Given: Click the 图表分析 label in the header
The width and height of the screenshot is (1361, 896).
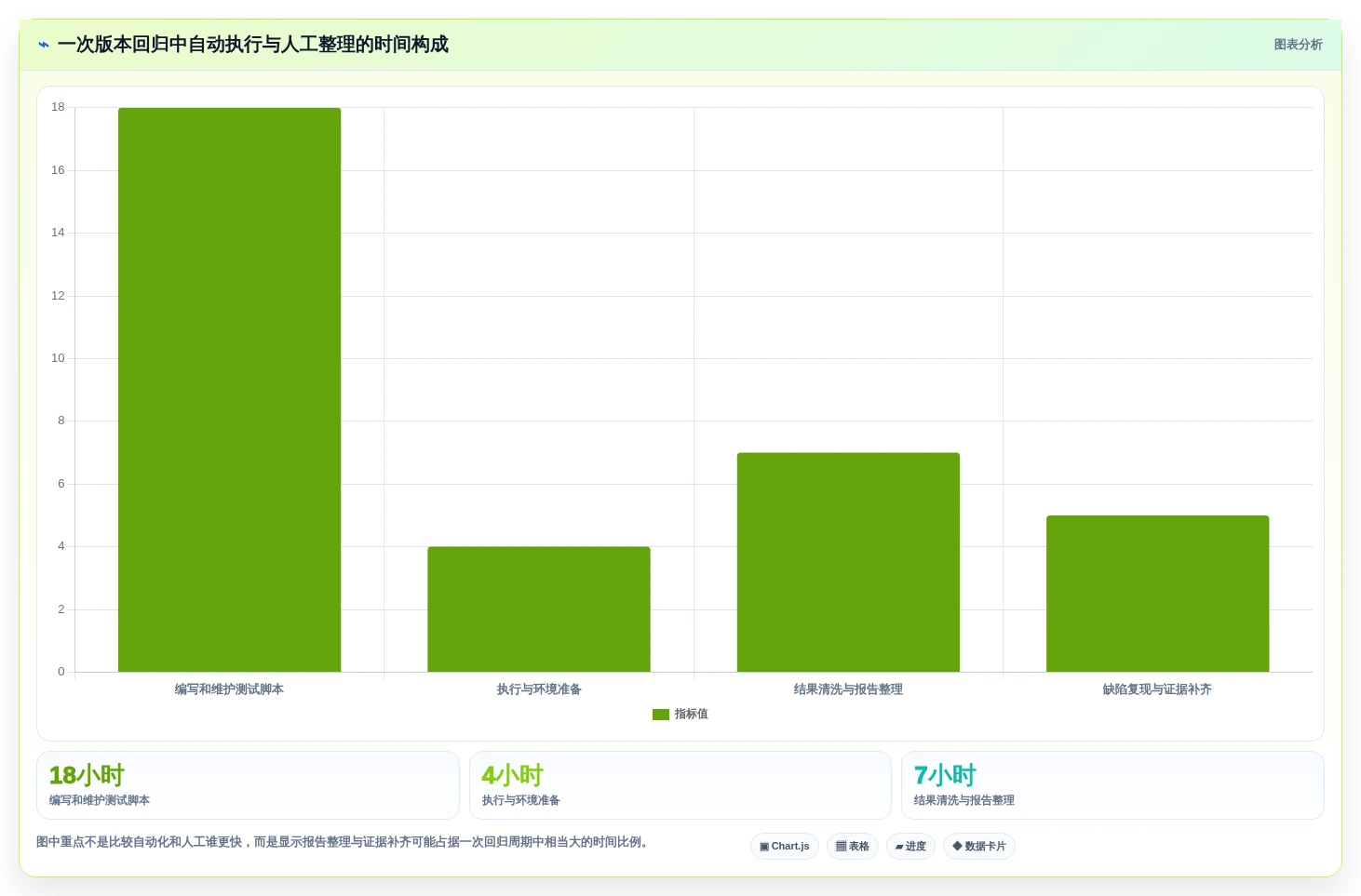Looking at the screenshot, I should [1298, 45].
